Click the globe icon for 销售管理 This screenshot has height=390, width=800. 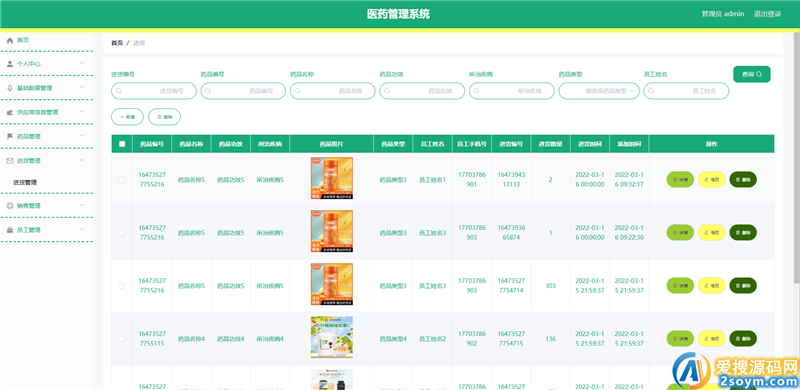coord(10,206)
